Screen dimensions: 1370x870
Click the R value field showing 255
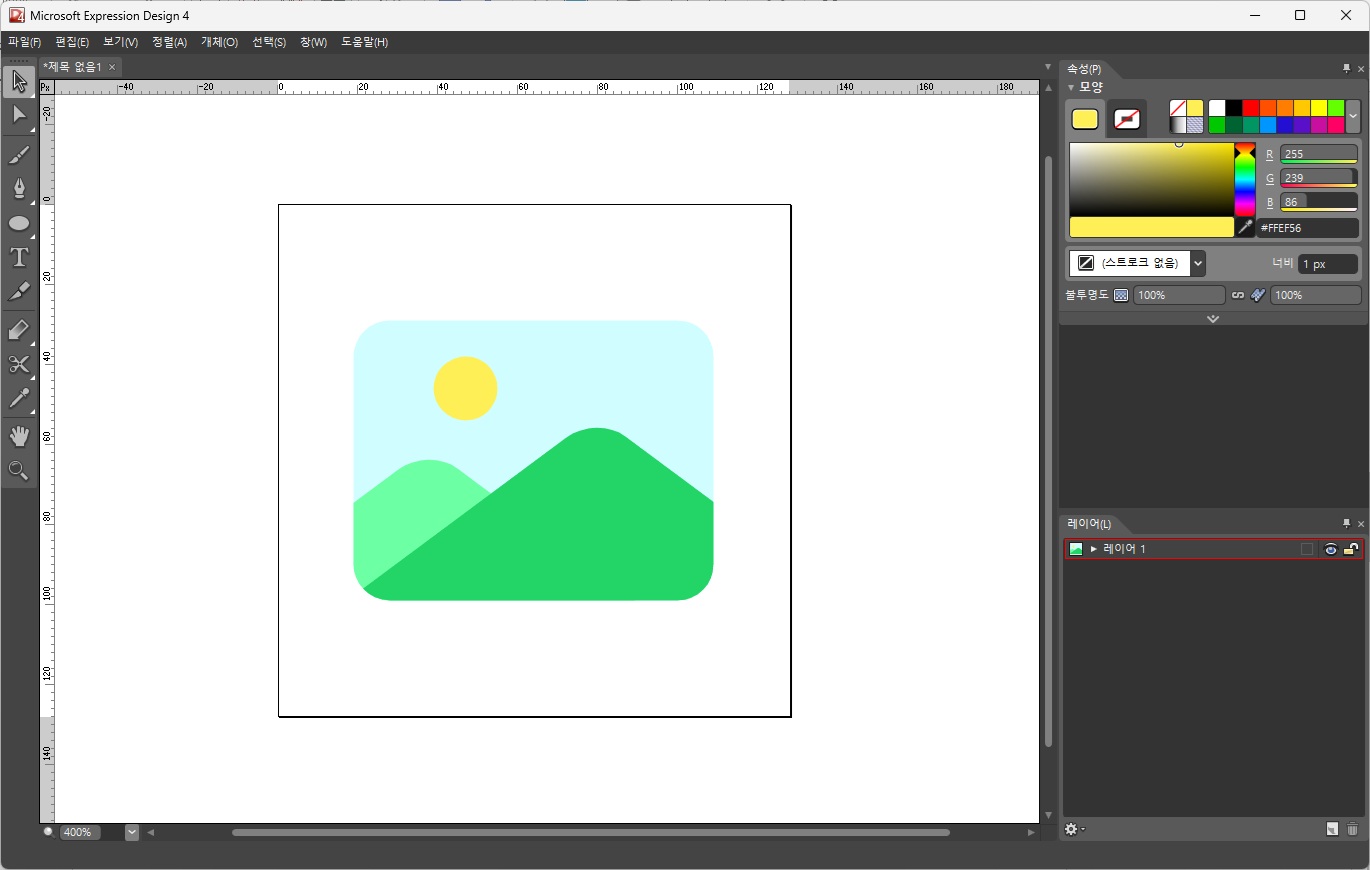coord(1318,154)
